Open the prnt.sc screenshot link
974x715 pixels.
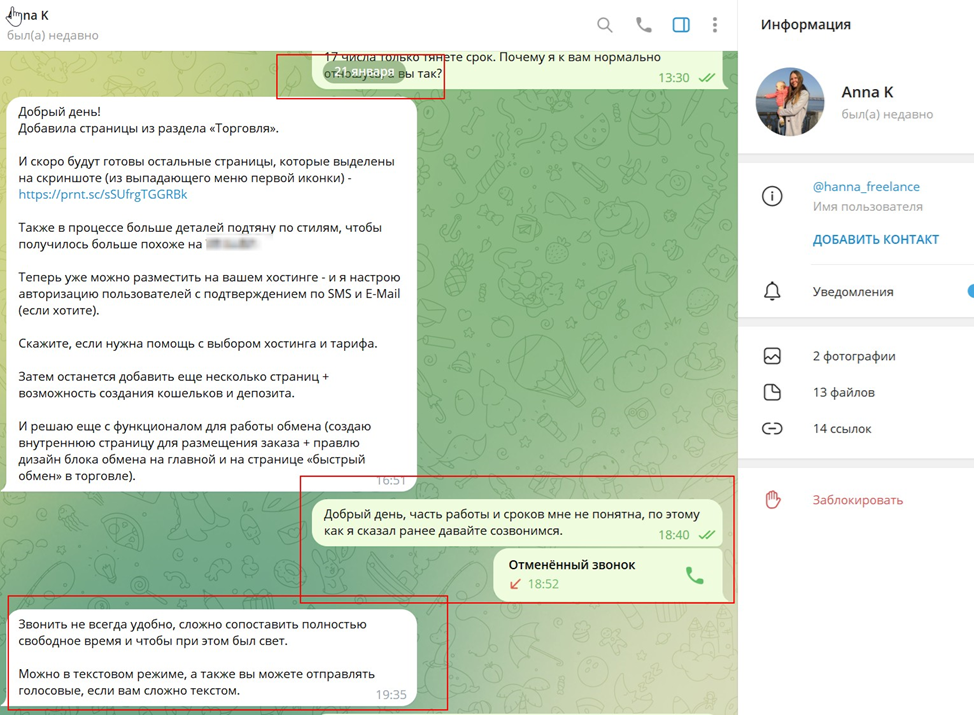(x=103, y=195)
